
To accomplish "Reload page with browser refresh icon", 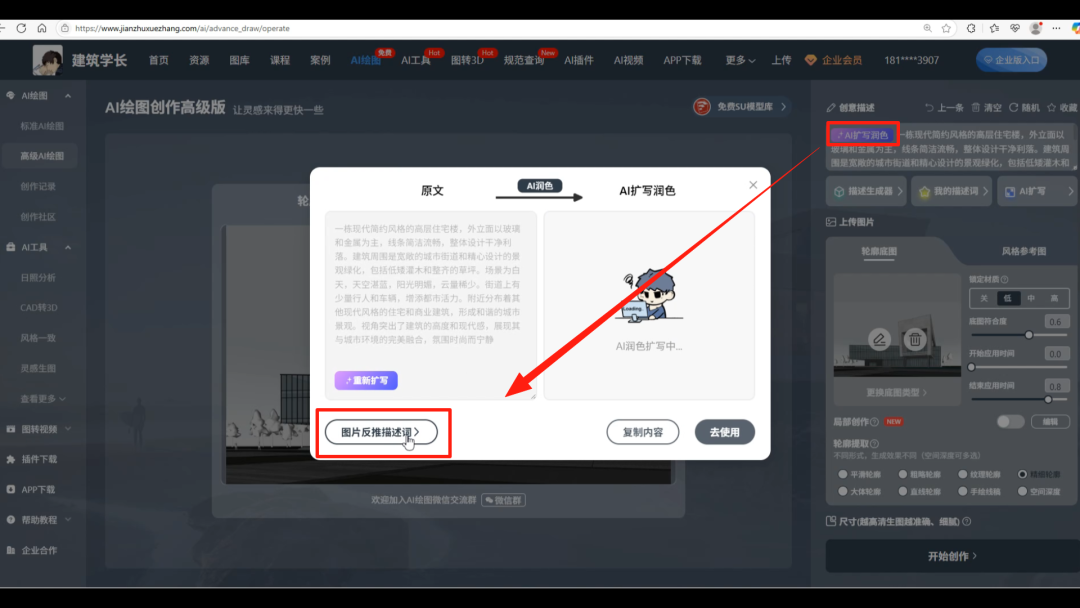I will [x=21, y=28].
